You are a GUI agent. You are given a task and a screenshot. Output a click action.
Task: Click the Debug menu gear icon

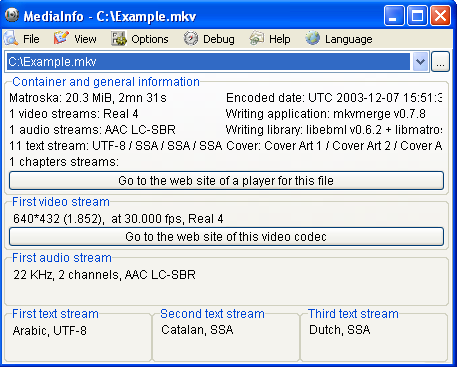click(191, 39)
